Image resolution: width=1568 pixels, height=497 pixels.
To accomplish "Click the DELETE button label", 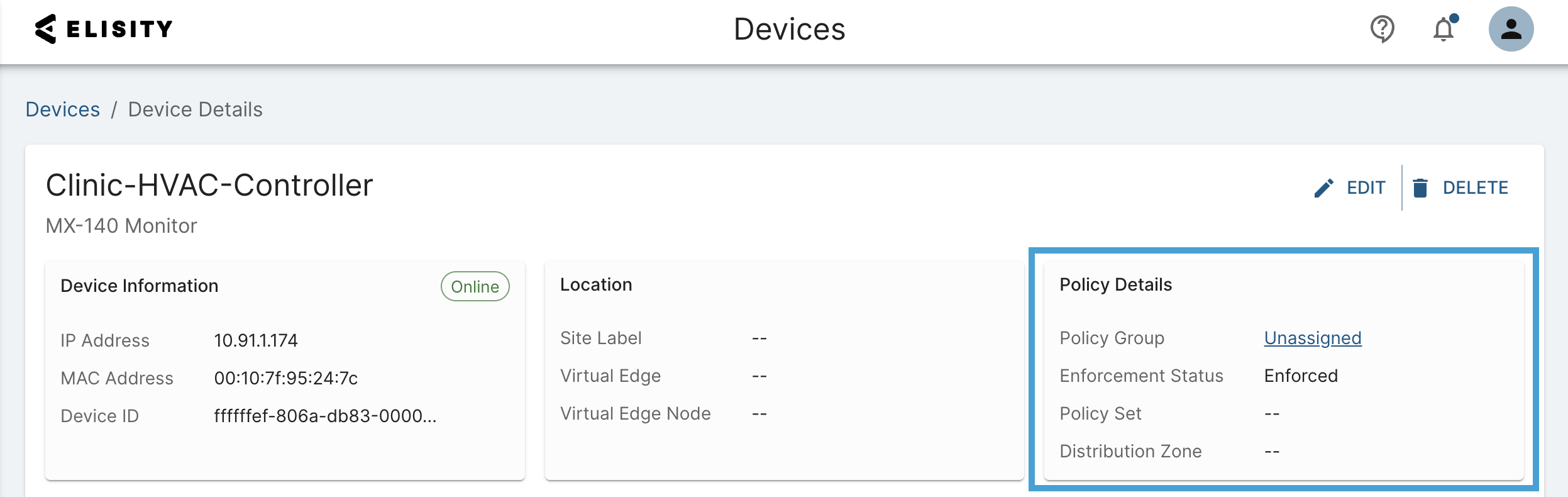I will [x=1475, y=188].
